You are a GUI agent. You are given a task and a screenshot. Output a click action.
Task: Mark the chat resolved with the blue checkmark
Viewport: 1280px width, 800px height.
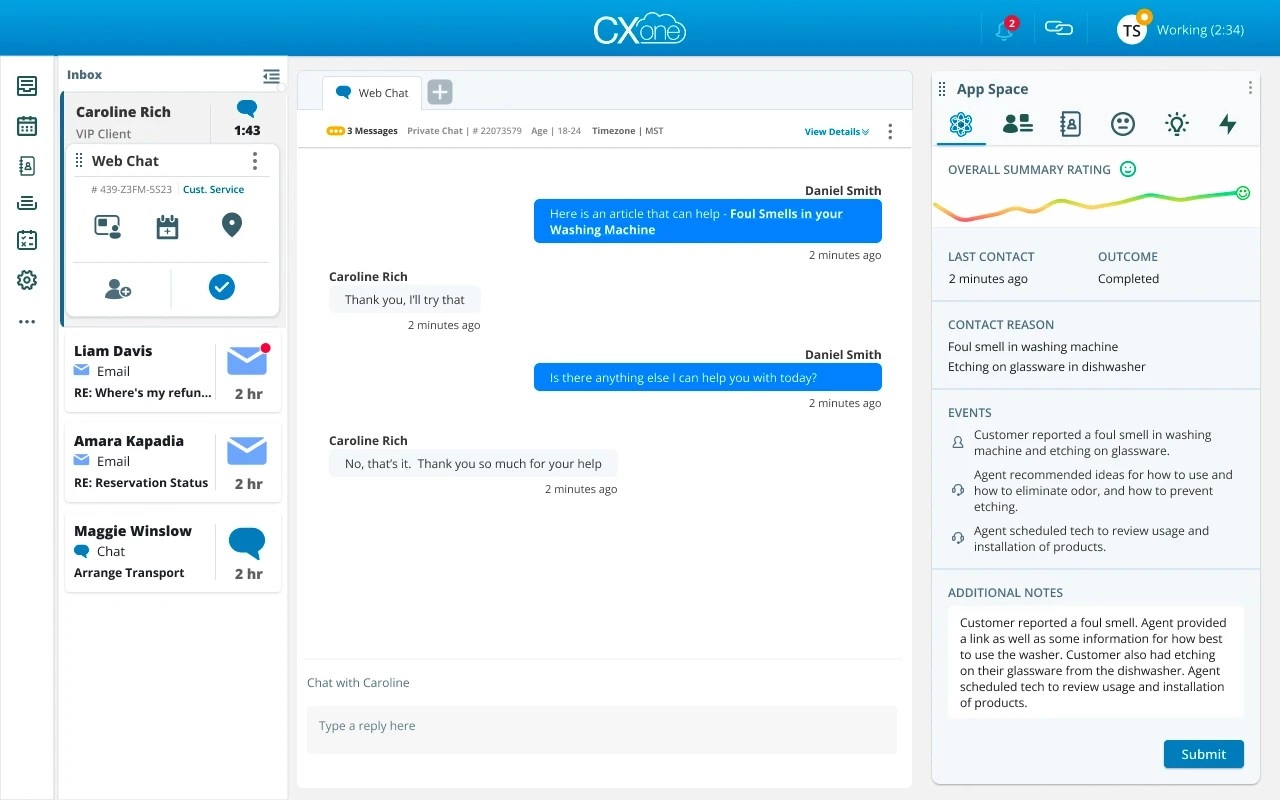[x=221, y=287]
